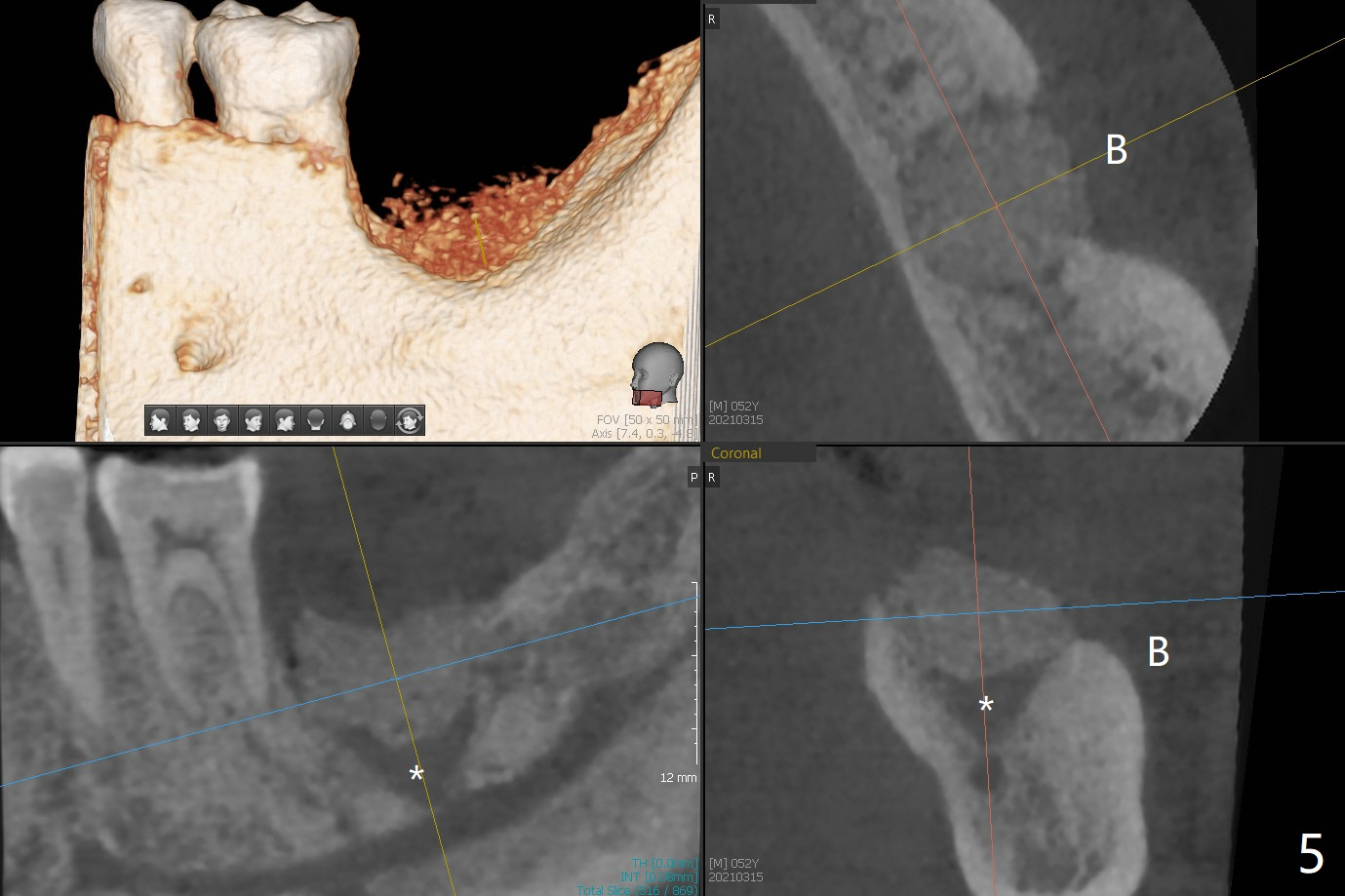Select the back-of-head view icon
Image resolution: width=1345 pixels, height=896 pixels.
click(316, 420)
